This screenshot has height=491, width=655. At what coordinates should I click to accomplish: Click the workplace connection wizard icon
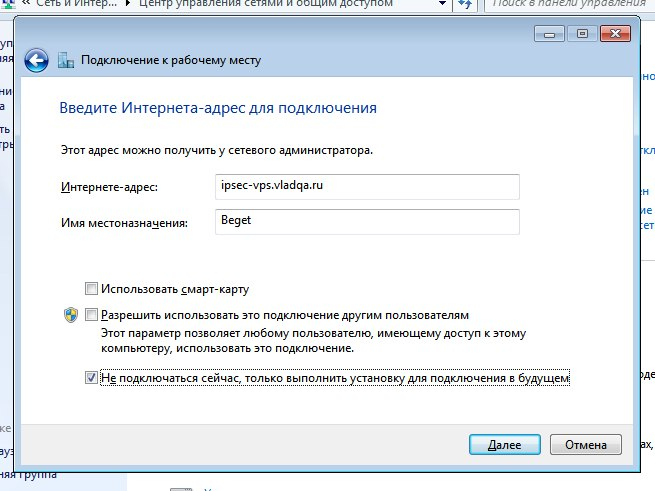[x=66, y=60]
